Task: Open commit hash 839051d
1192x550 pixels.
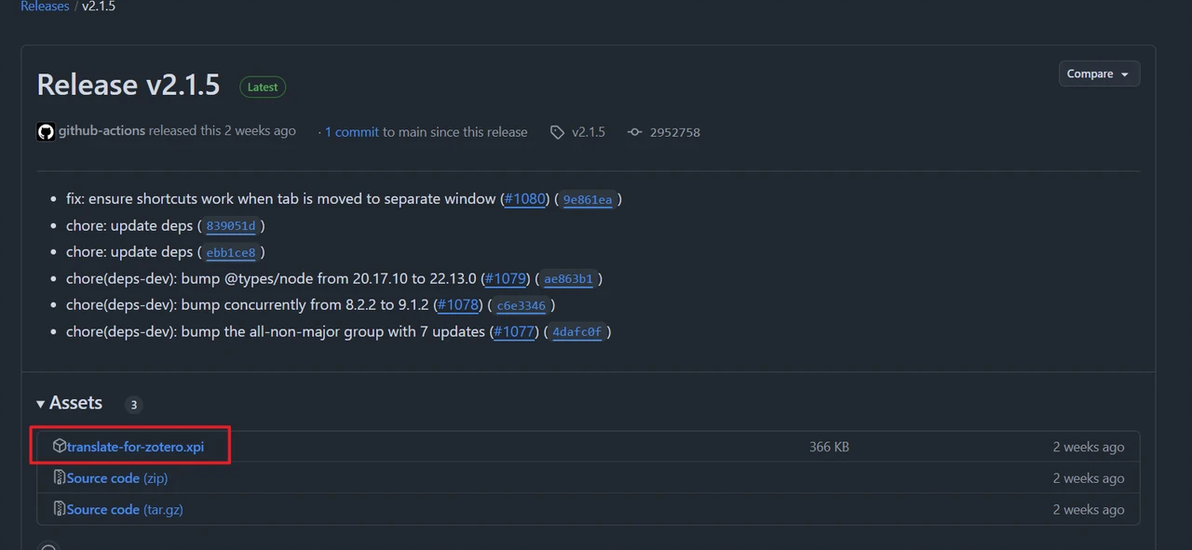Action: pos(230,226)
